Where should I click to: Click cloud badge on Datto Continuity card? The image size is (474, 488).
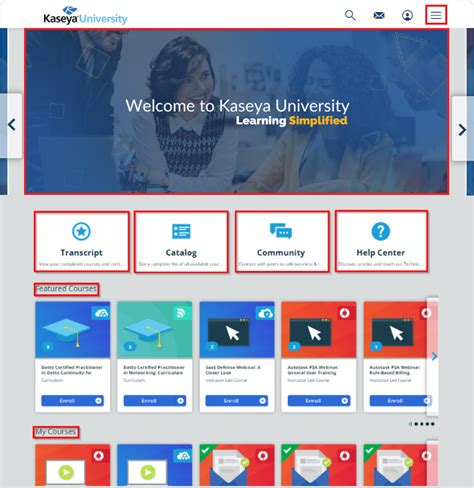tap(101, 313)
